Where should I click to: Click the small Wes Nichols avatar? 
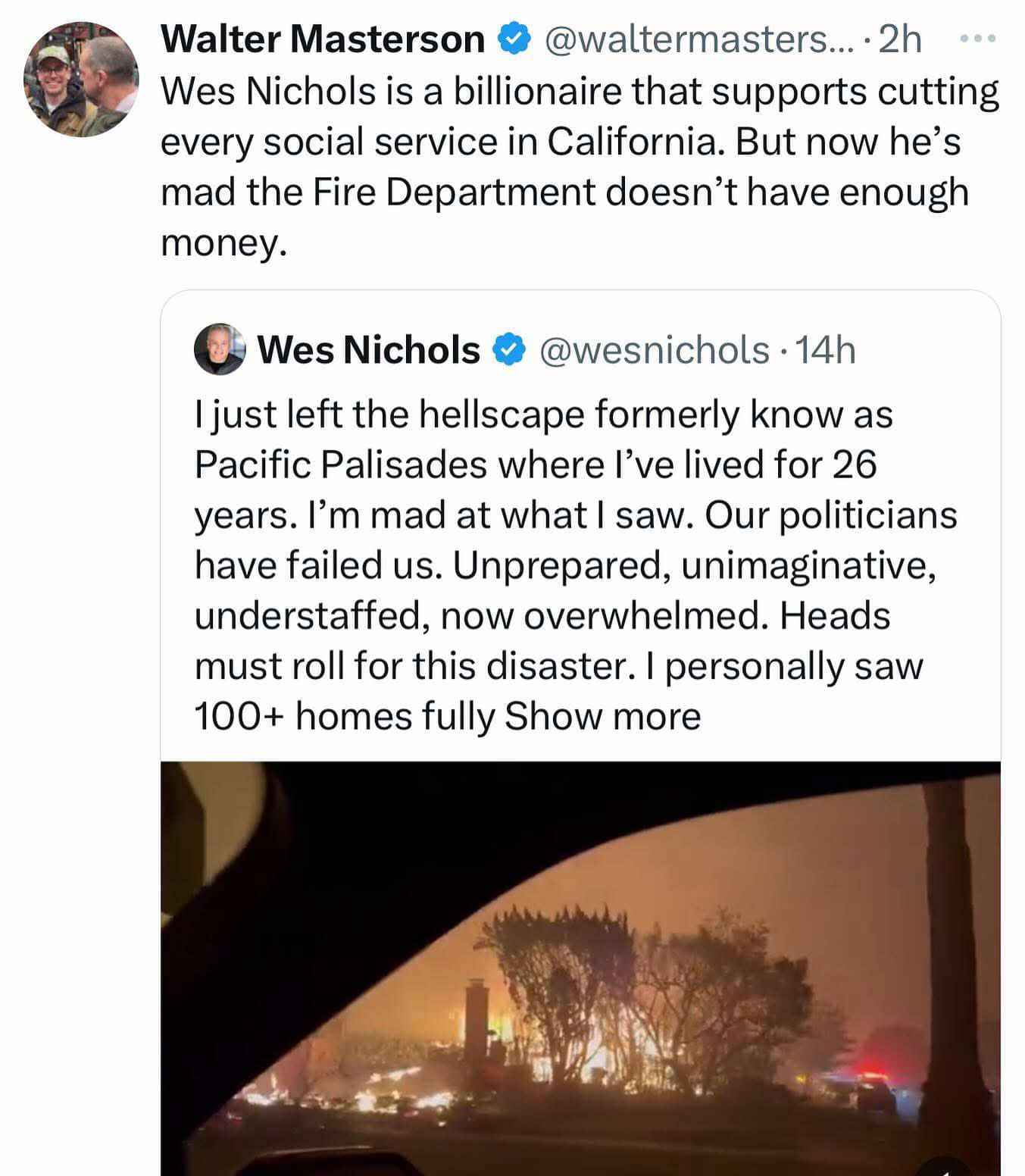pyautogui.click(x=220, y=350)
